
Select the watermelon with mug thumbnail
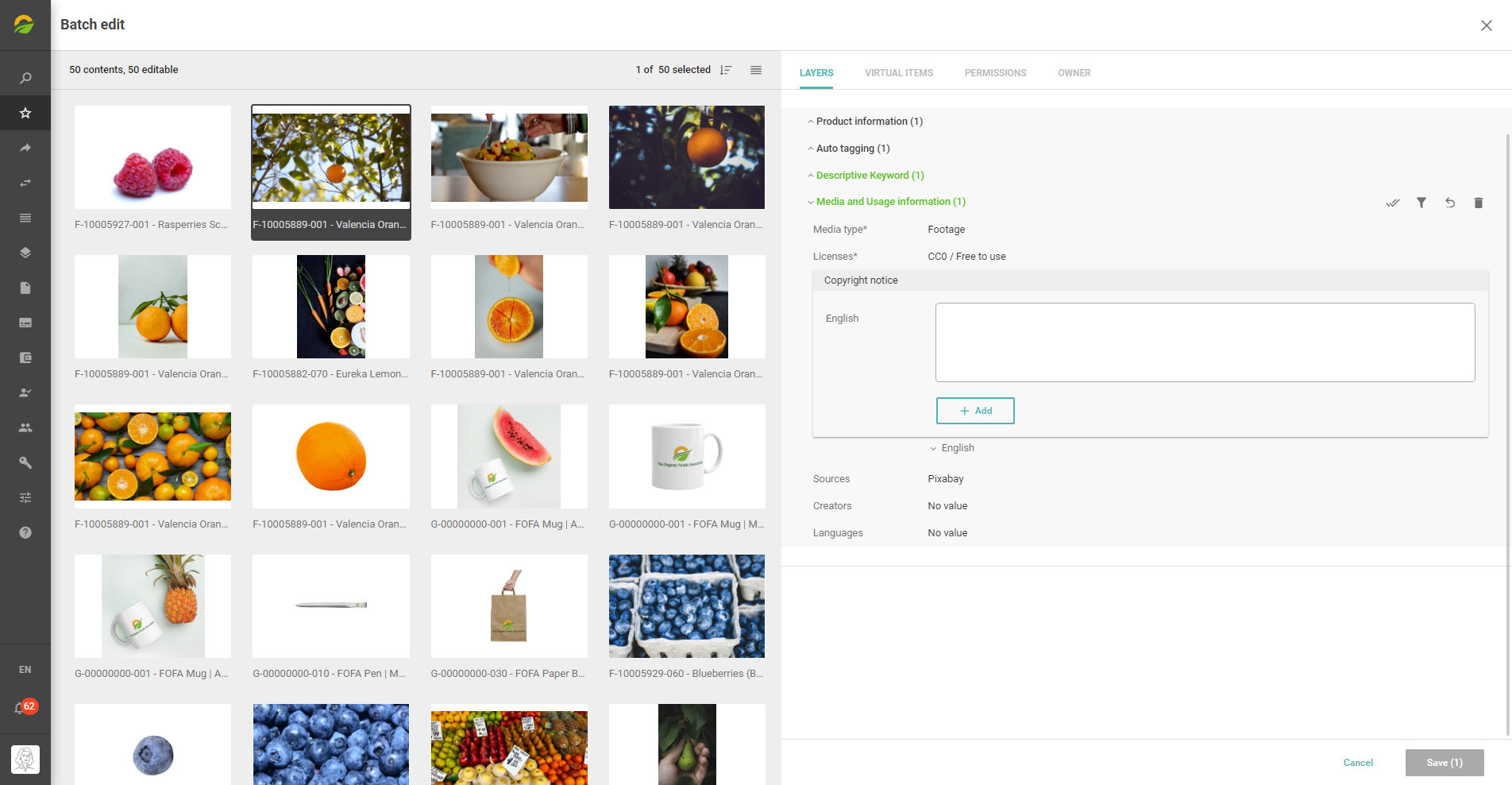tap(509, 456)
